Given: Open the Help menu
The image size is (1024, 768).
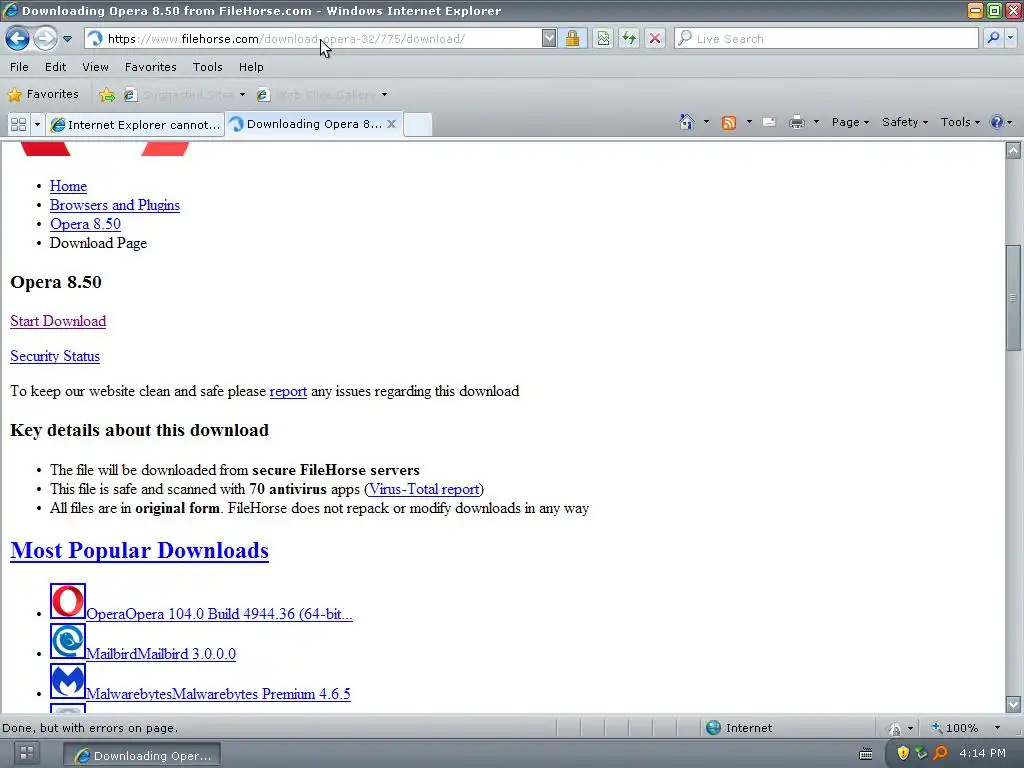Looking at the screenshot, I should point(251,67).
